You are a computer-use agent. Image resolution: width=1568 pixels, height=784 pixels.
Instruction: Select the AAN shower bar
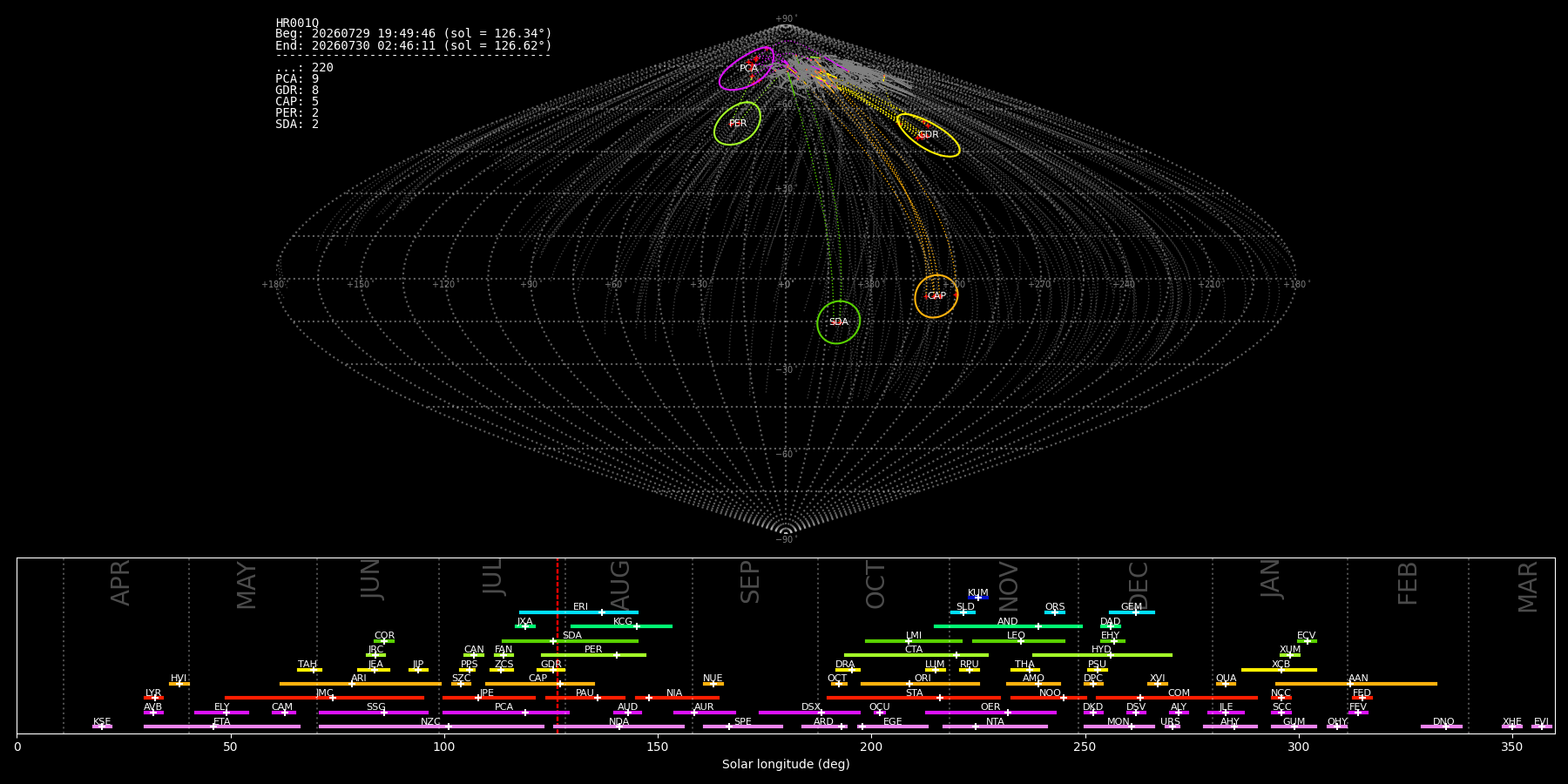click(x=1356, y=684)
